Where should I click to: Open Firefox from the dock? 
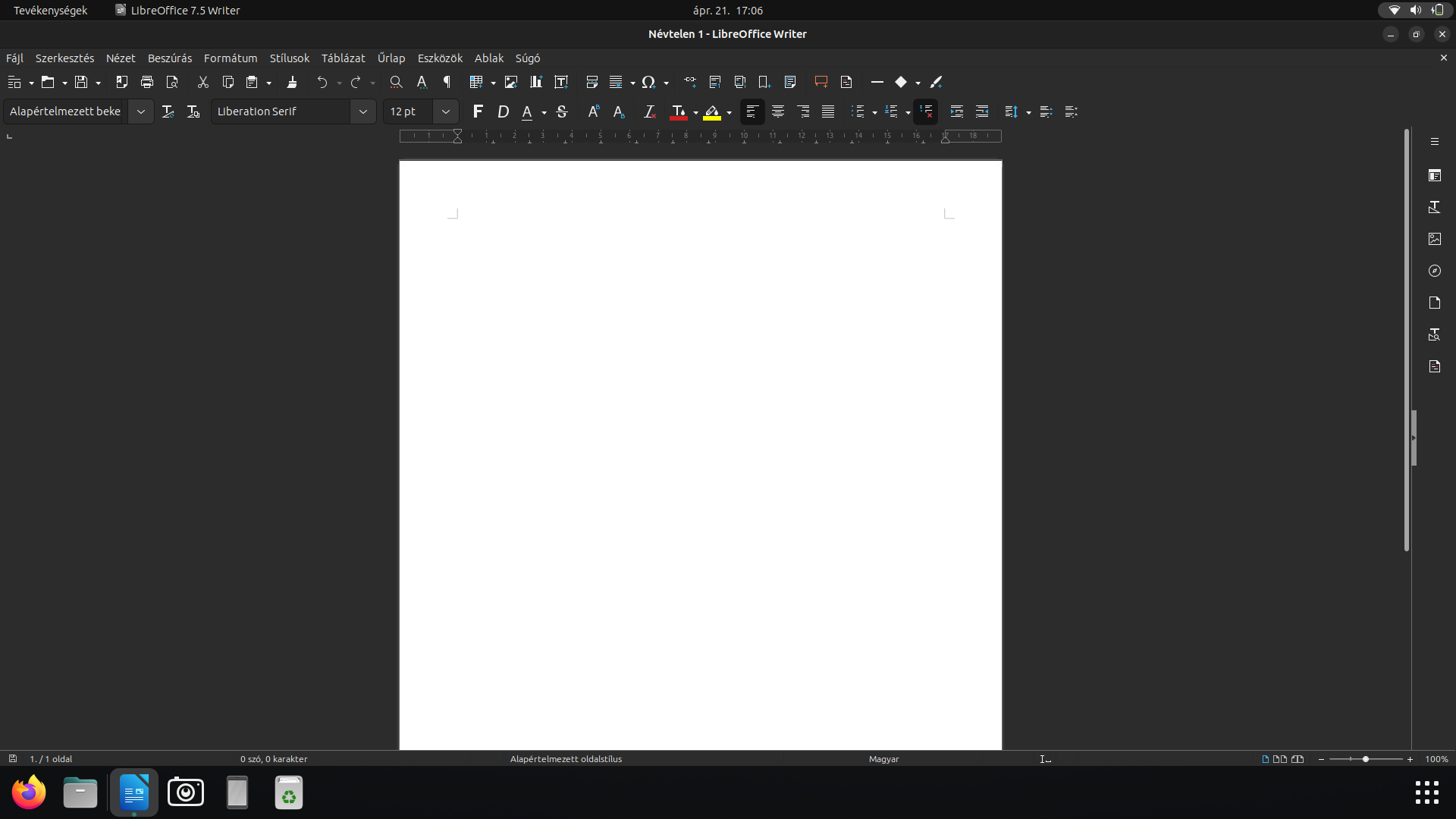[x=29, y=792]
